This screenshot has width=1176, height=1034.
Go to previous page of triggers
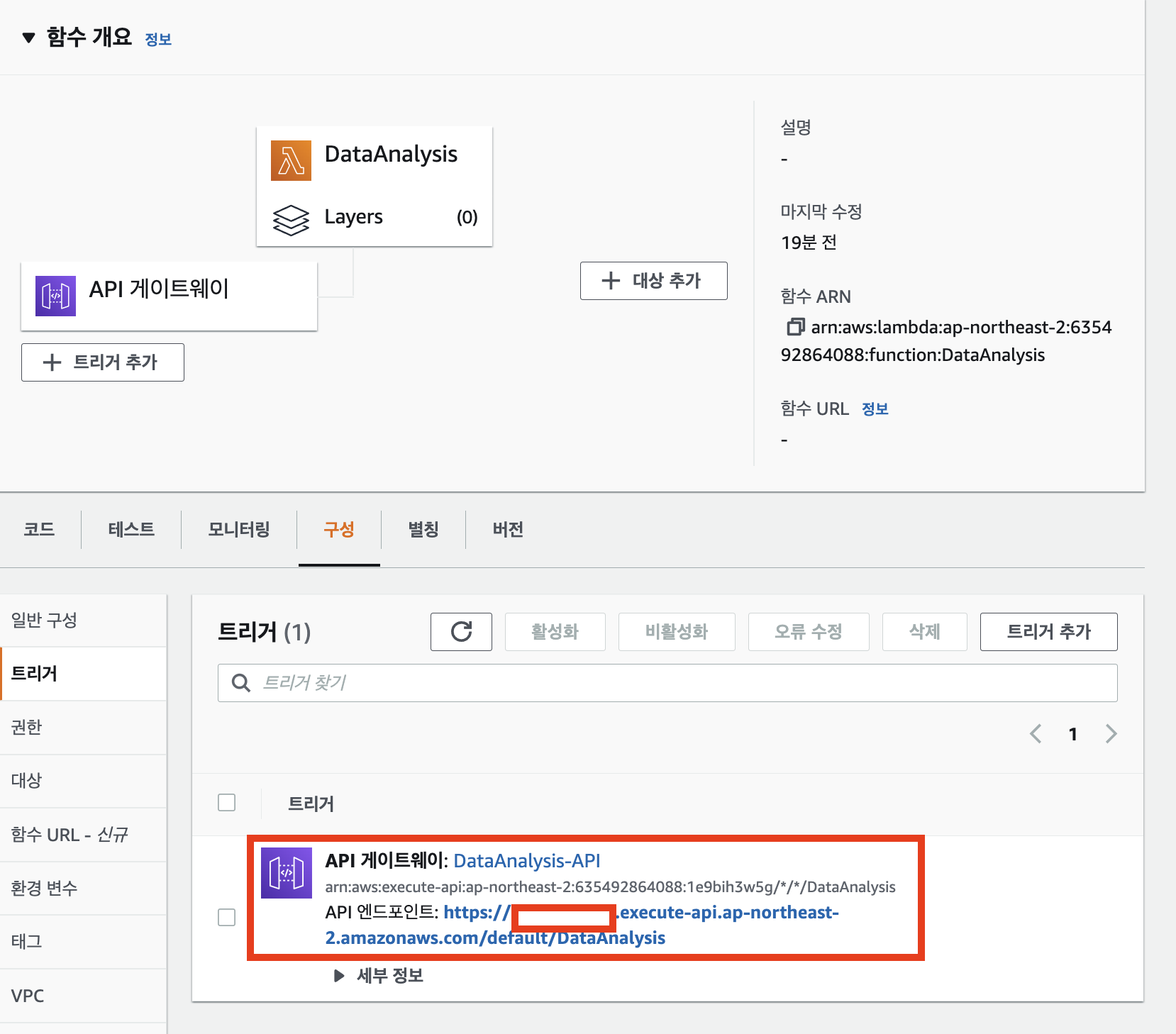(1036, 734)
